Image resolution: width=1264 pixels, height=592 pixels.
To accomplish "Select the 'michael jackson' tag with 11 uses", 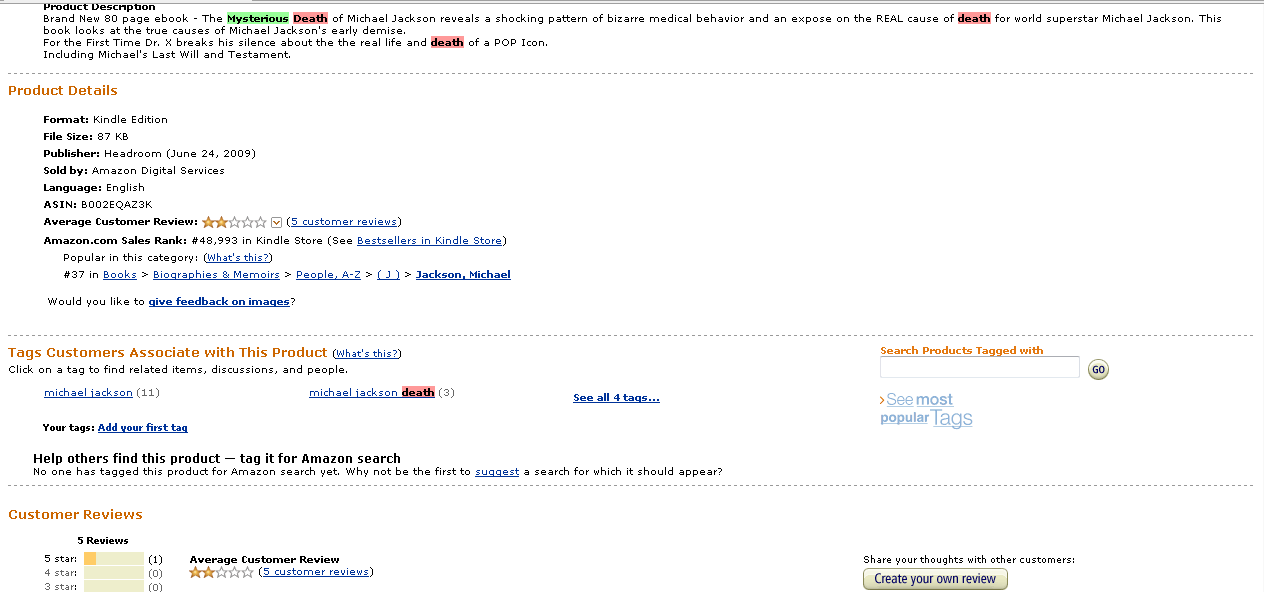I will pos(88,393).
